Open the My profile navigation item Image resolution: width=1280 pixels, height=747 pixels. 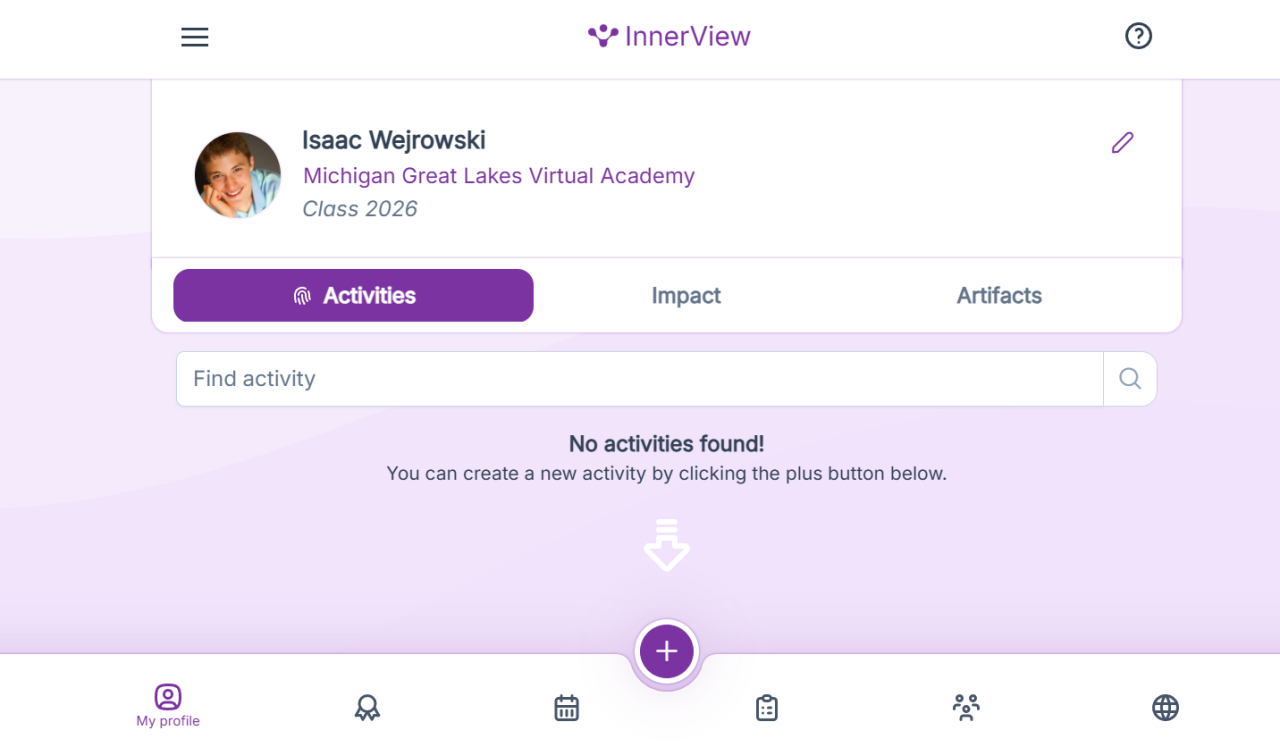168,705
